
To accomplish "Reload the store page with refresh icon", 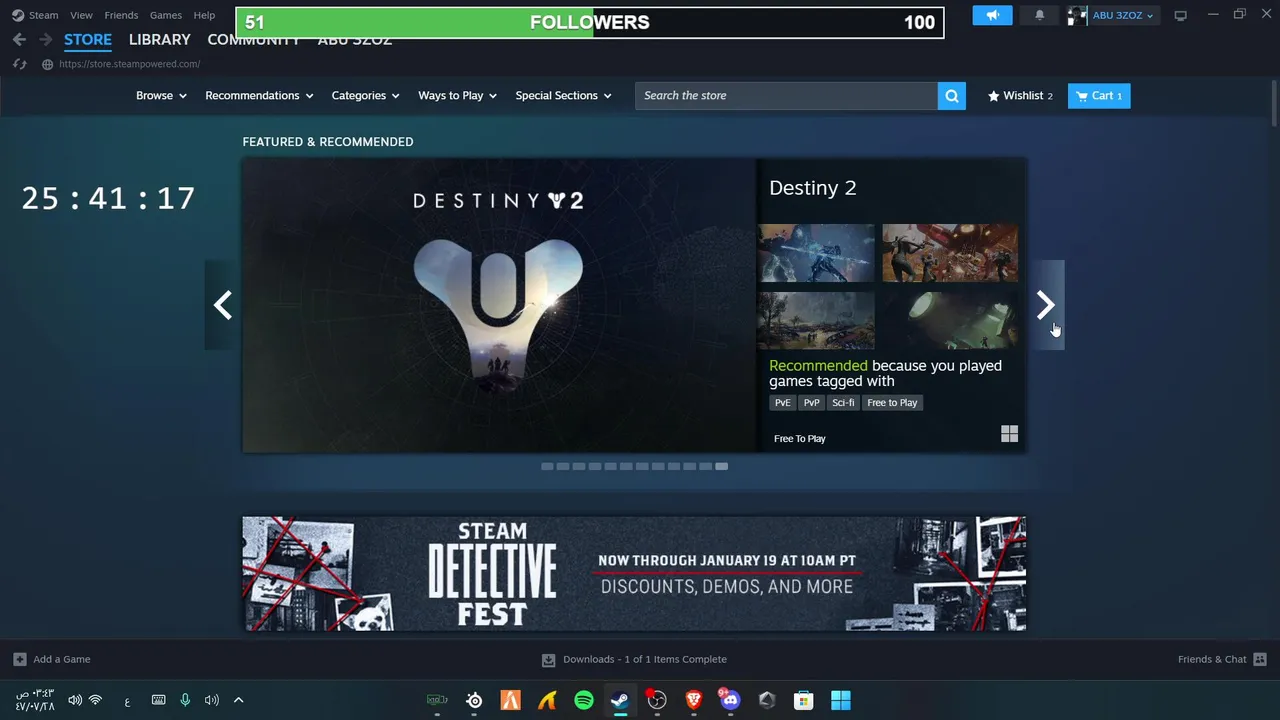I will (19, 64).
